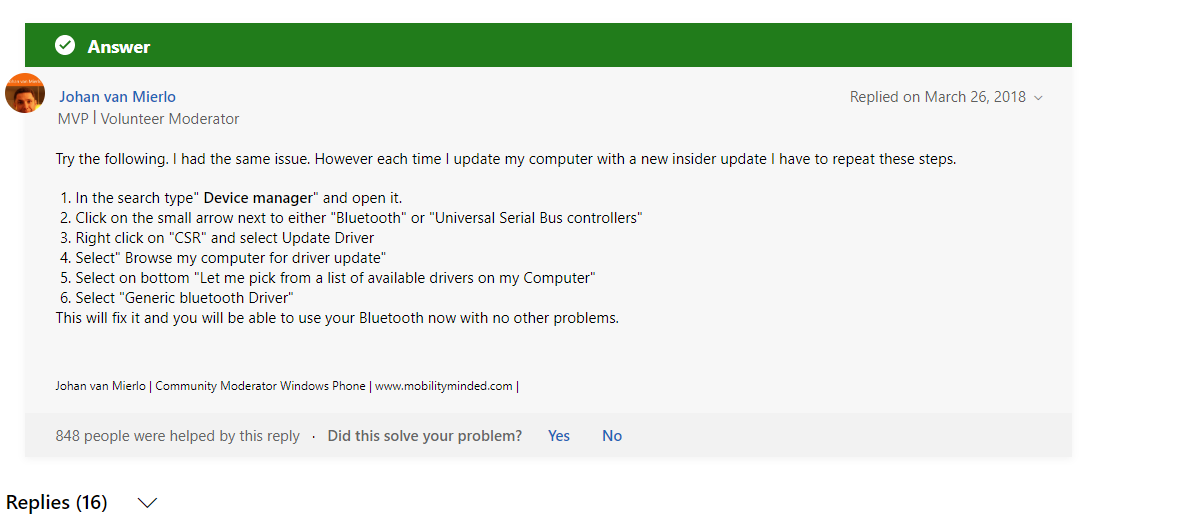Viewport: 1188px width, 526px height.
Task: Click www.mobilityminded.com in the signature
Action: click(443, 386)
